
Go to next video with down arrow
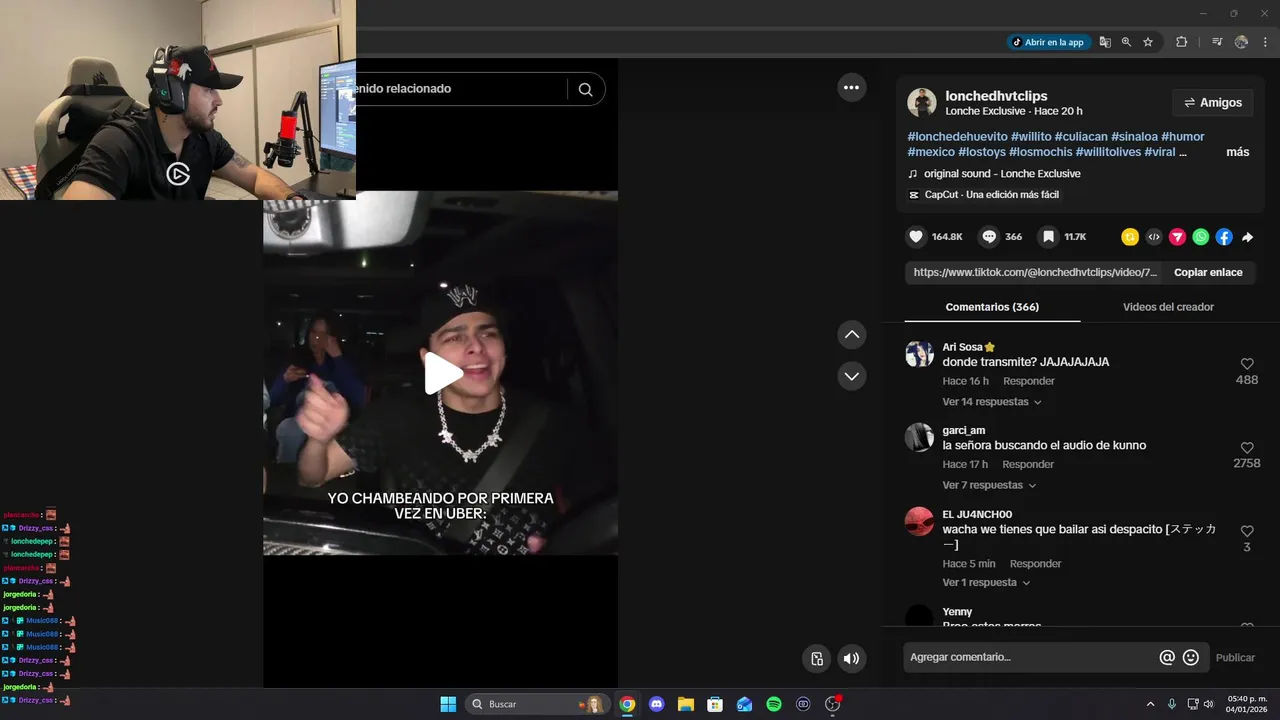[x=851, y=376]
